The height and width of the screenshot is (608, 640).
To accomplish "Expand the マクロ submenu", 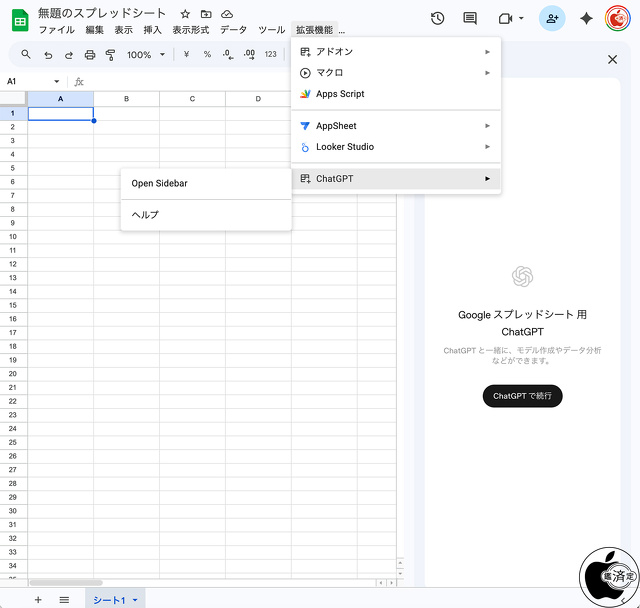I will (x=396, y=73).
